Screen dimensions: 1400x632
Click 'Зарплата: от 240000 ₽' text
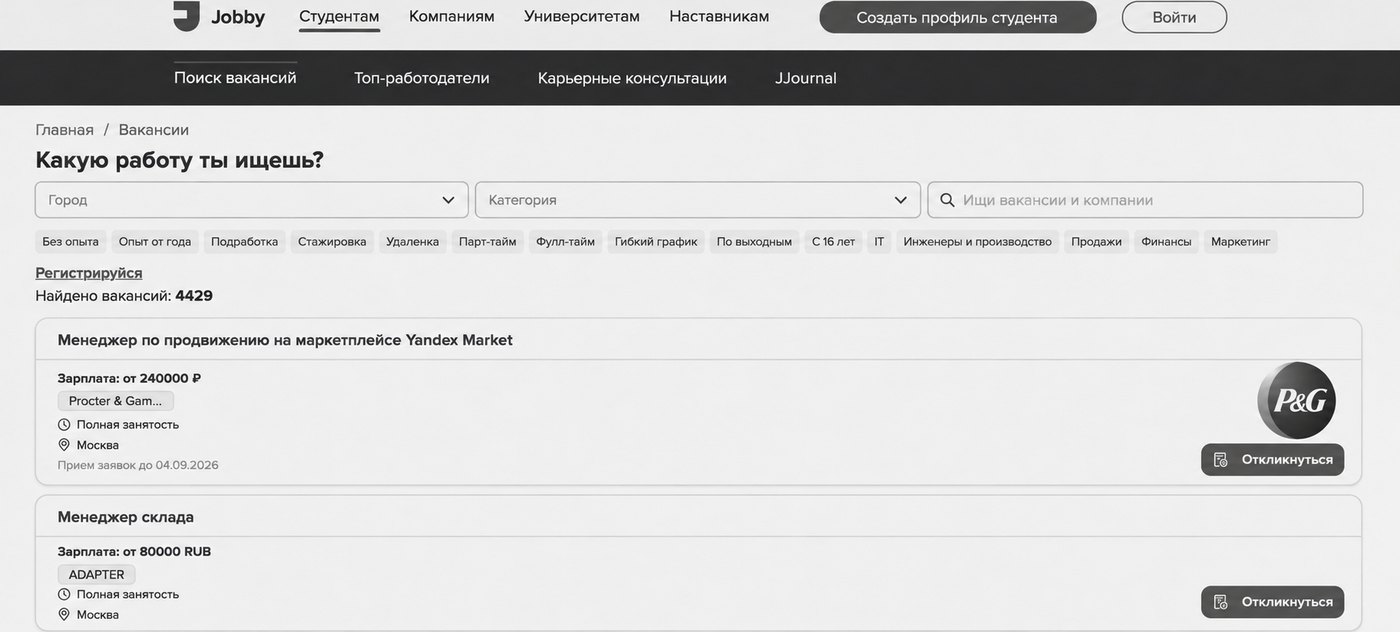[x=129, y=378]
